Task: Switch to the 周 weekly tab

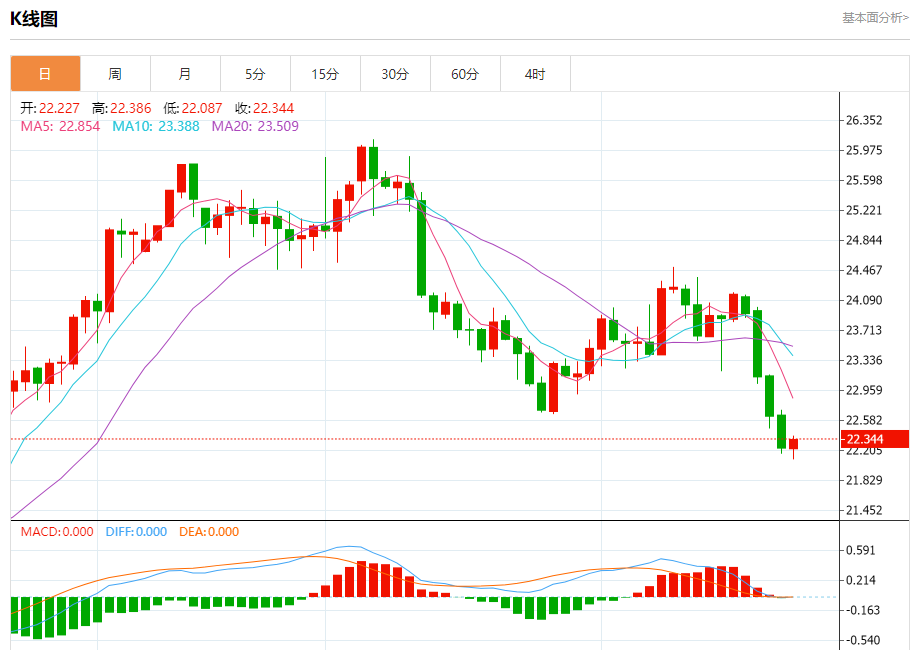Action: click(115, 74)
